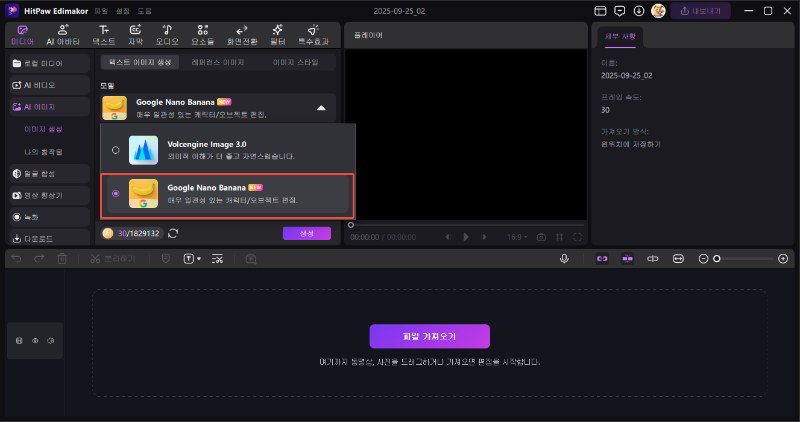The width and height of the screenshot is (800, 422).
Task: Click the purple Import Files button in timeline
Action: [x=430, y=336]
